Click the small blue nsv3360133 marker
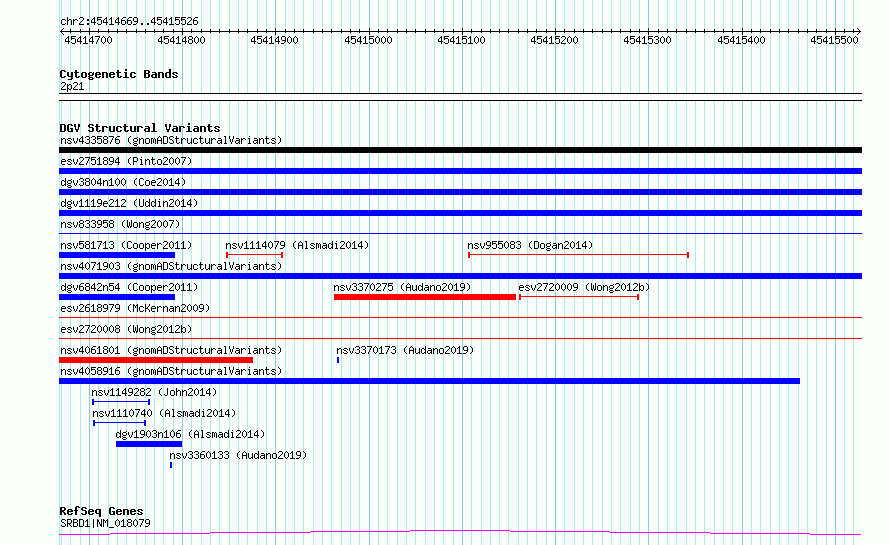Viewport: 890px width, 545px height. pyautogui.click(x=171, y=465)
